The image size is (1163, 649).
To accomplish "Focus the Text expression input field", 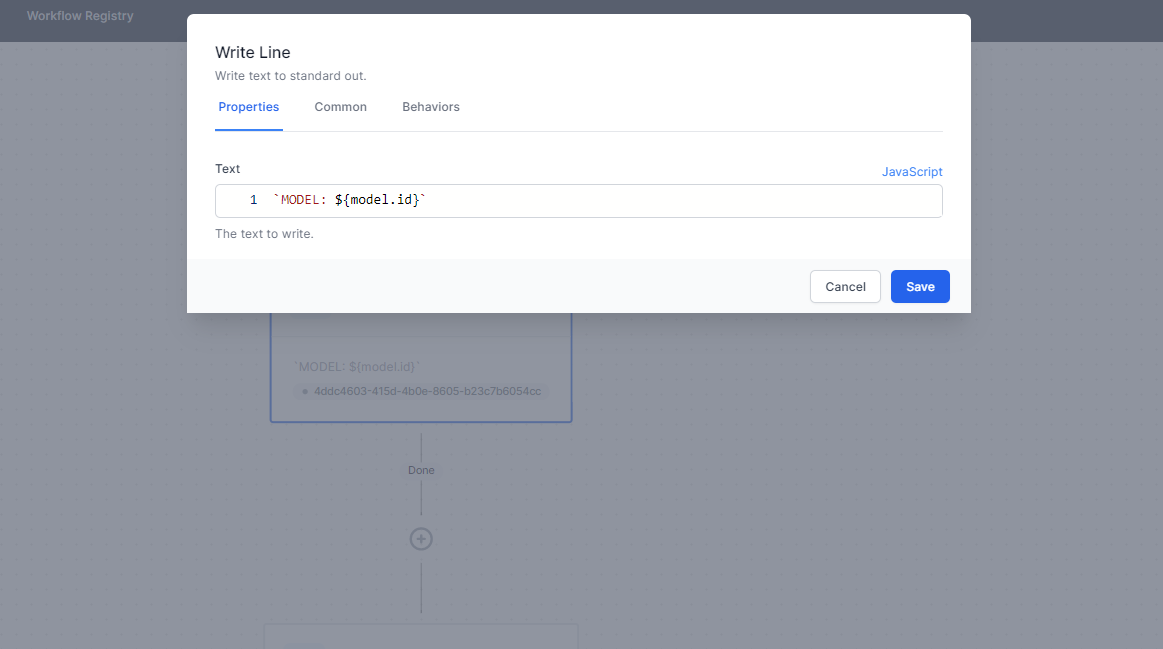I will coord(579,201).
